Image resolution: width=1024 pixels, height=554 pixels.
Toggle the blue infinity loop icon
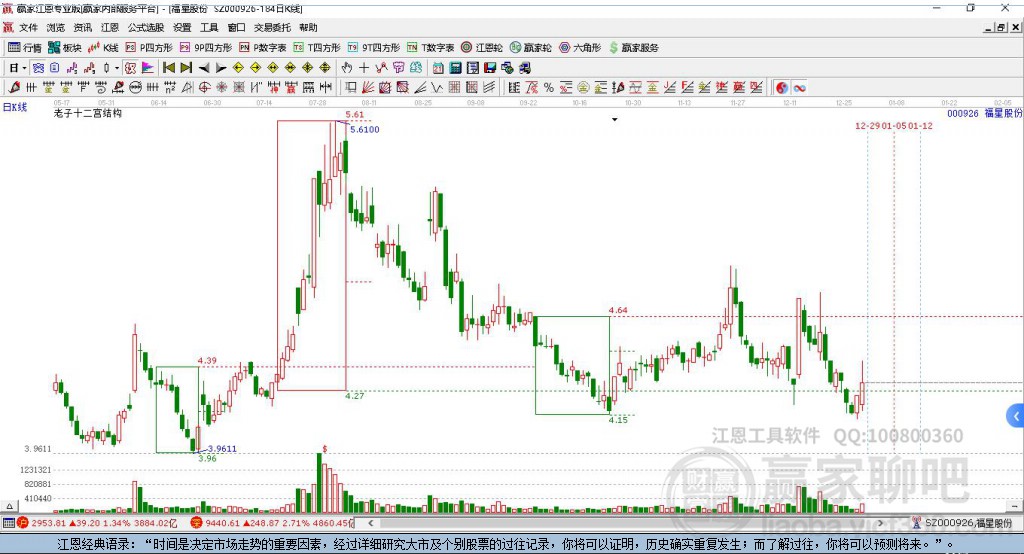(x=799, y=88)
